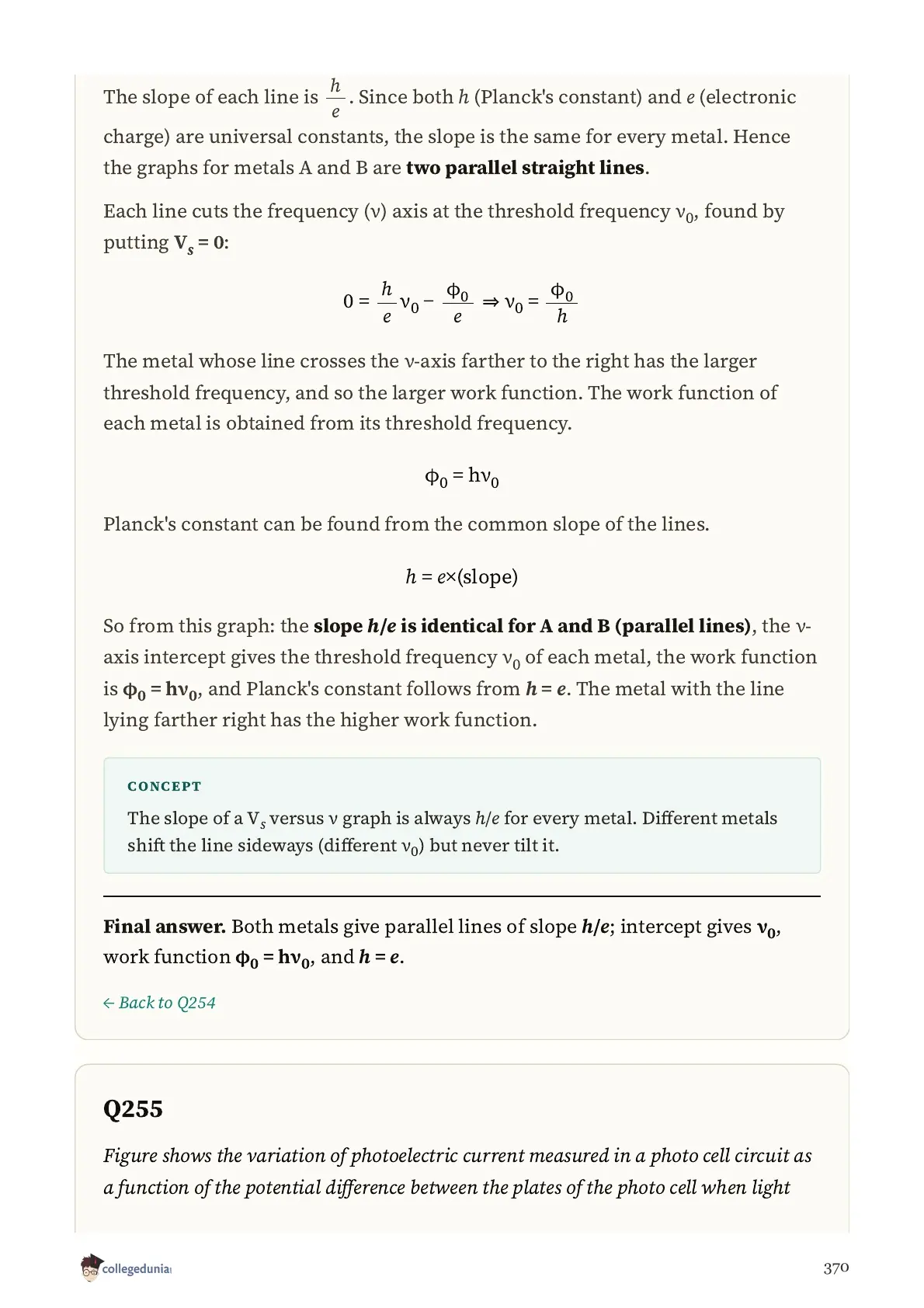Click the collegedunia brand text
This screenshot has height=1308, width=924.
click(136, 1270)
